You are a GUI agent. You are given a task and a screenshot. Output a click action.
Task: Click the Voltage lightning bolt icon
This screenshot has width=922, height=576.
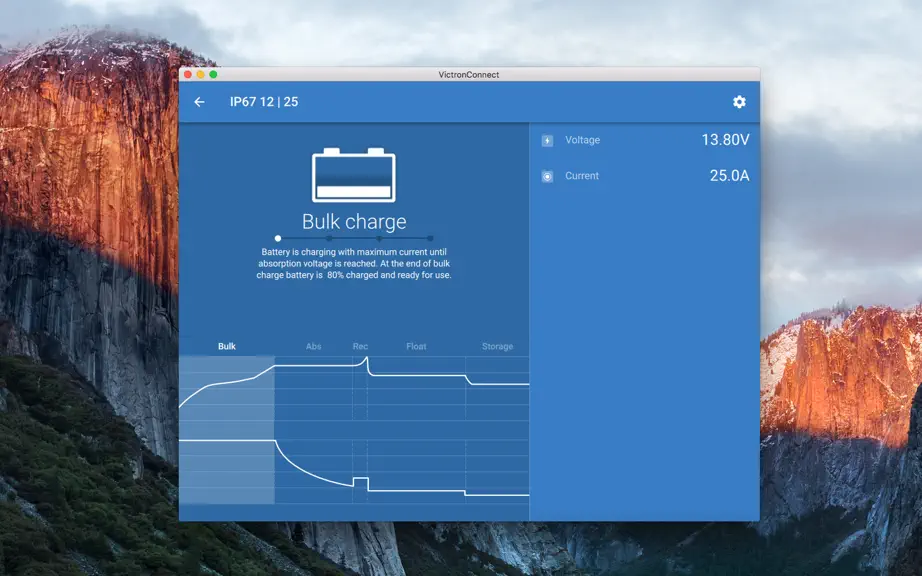tap(547, 140)
